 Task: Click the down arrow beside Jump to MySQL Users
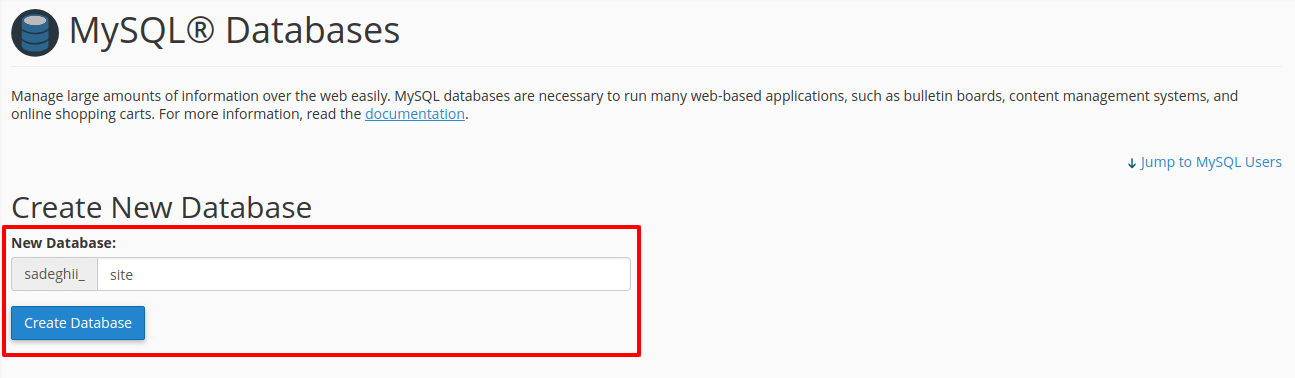1131,162
